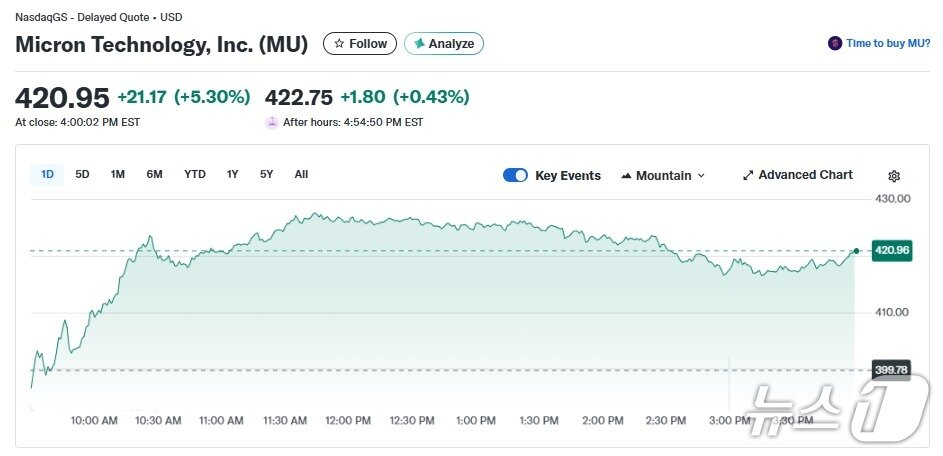
Task: Open the Time to buy MU? link
Action: click(x=888, y=44)
